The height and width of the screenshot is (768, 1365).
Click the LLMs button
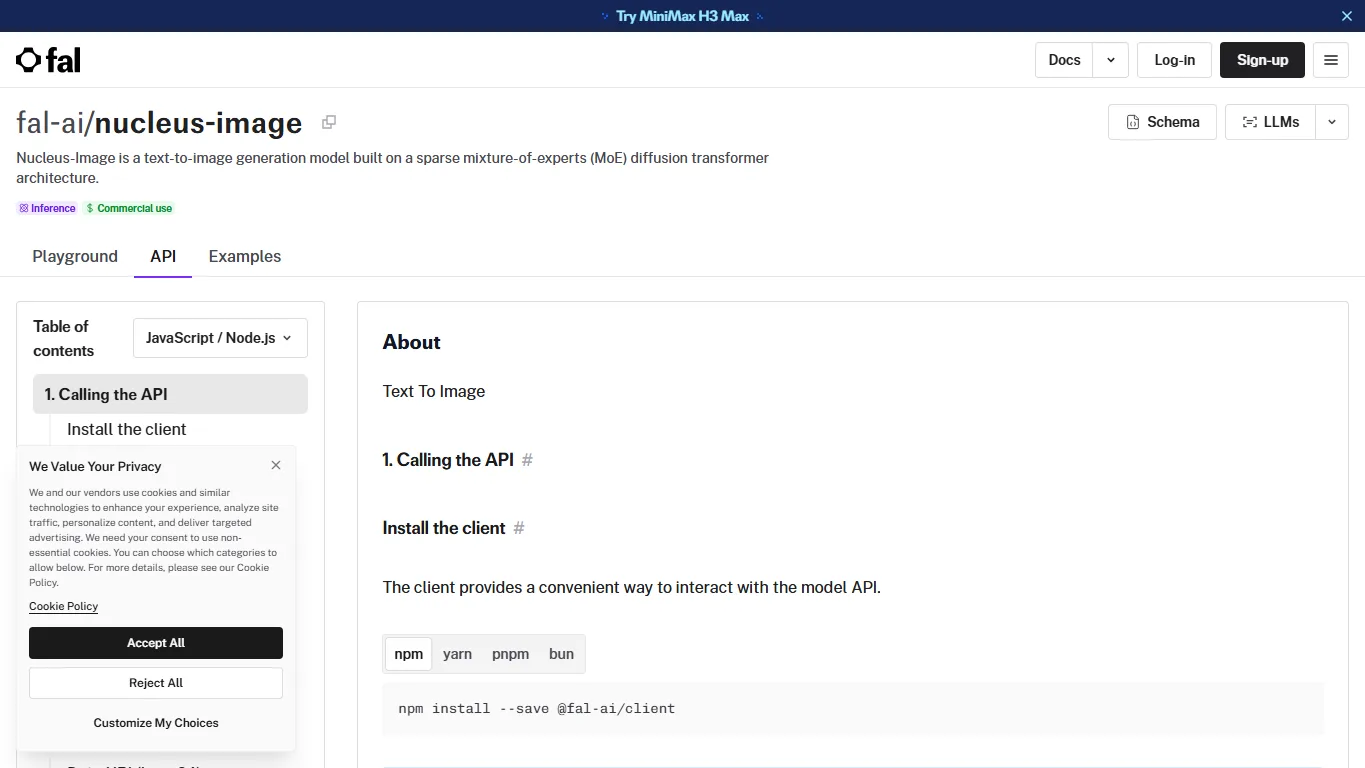tap(1270, 122)
